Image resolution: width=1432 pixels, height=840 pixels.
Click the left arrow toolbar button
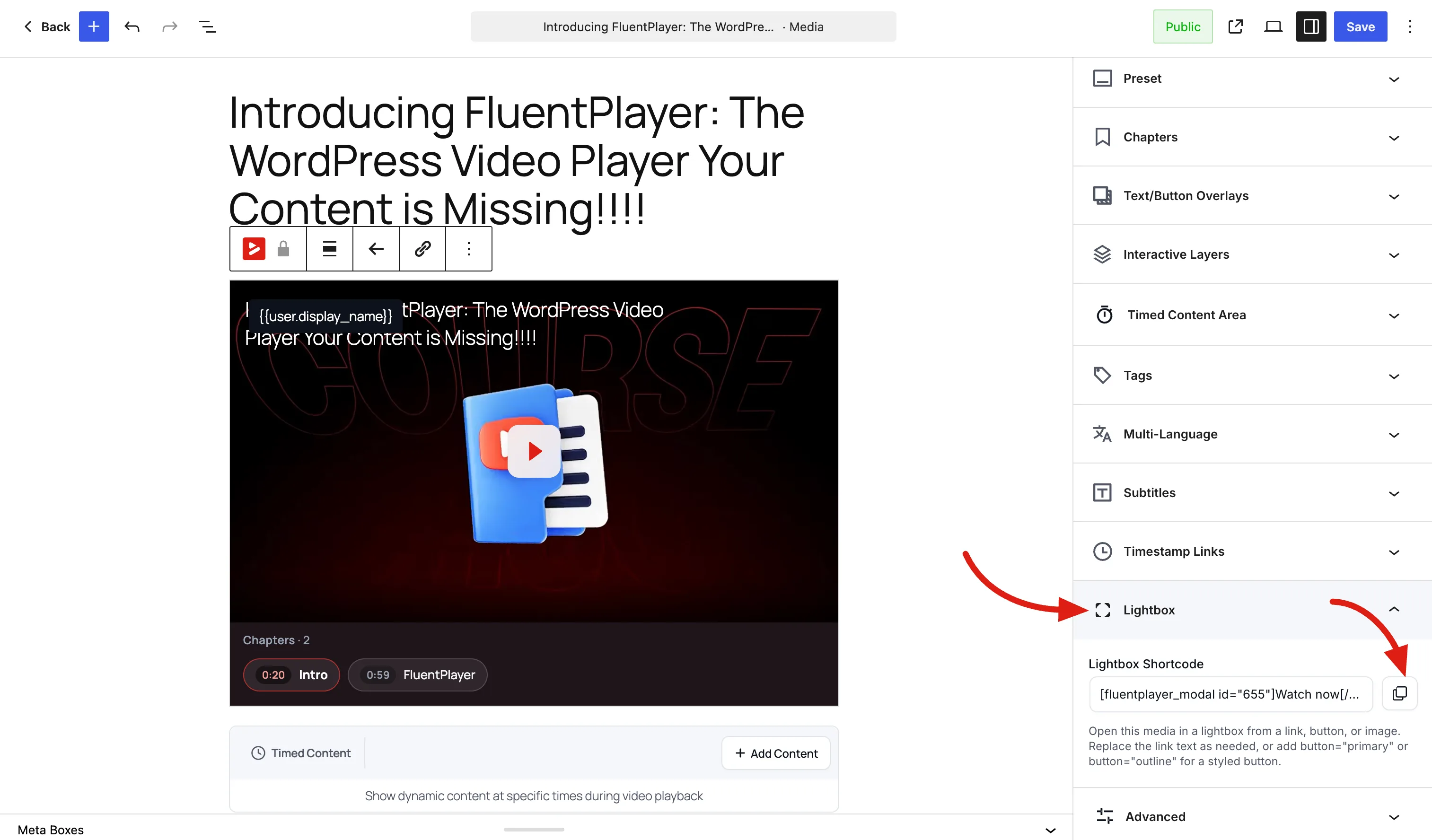(x=376, y=249)
